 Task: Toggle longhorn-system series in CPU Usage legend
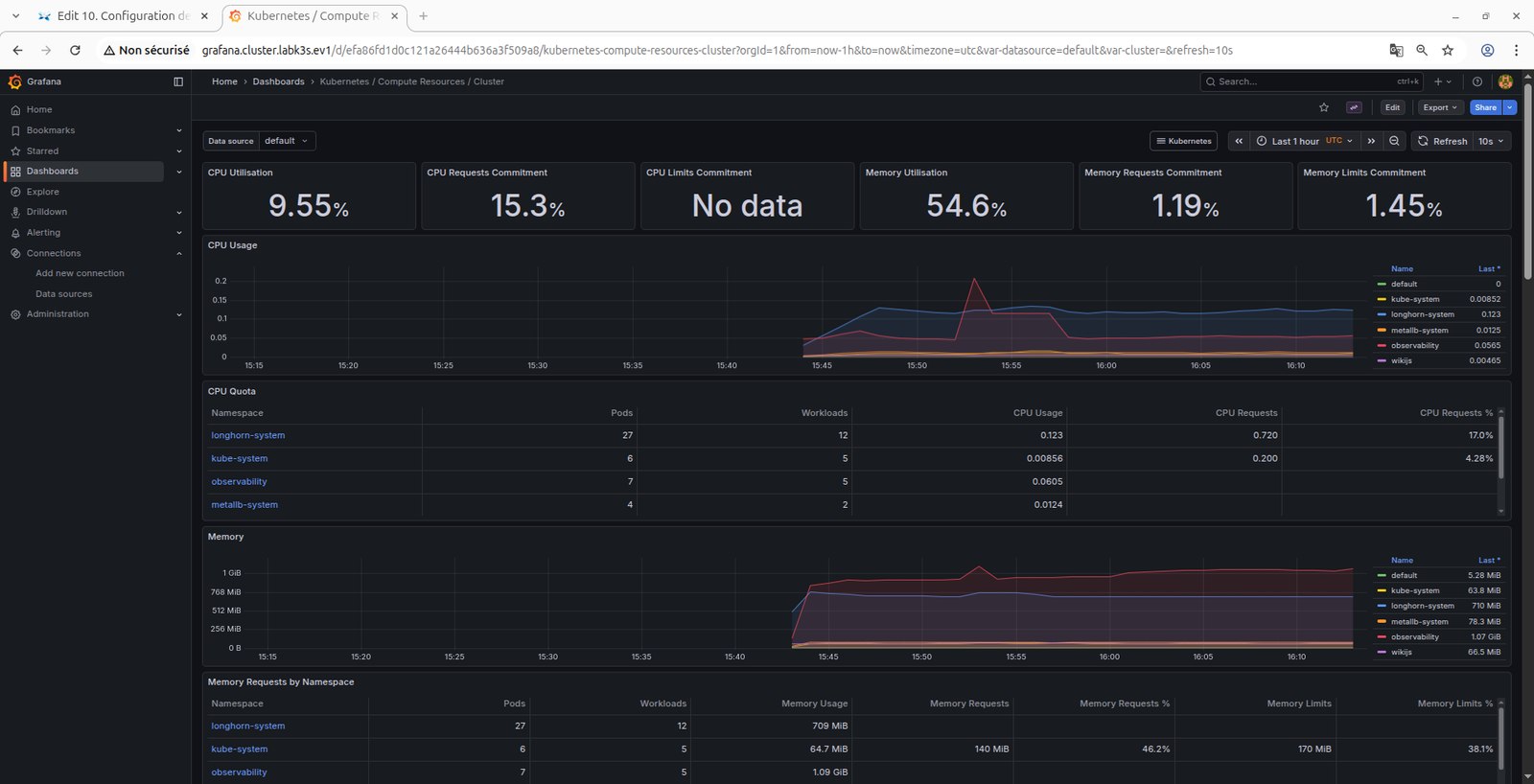click(x=1423, y=314)
